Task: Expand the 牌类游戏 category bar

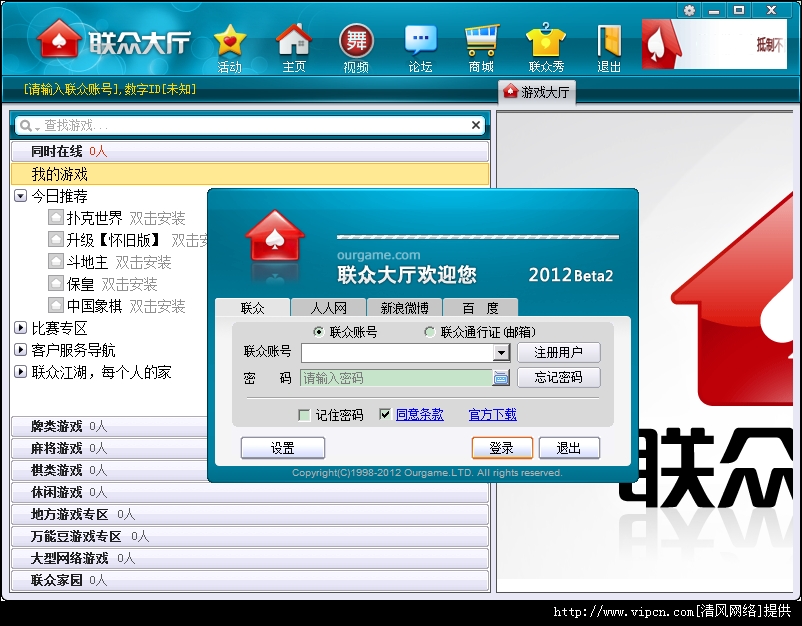Action: click(x=109, y=426)
